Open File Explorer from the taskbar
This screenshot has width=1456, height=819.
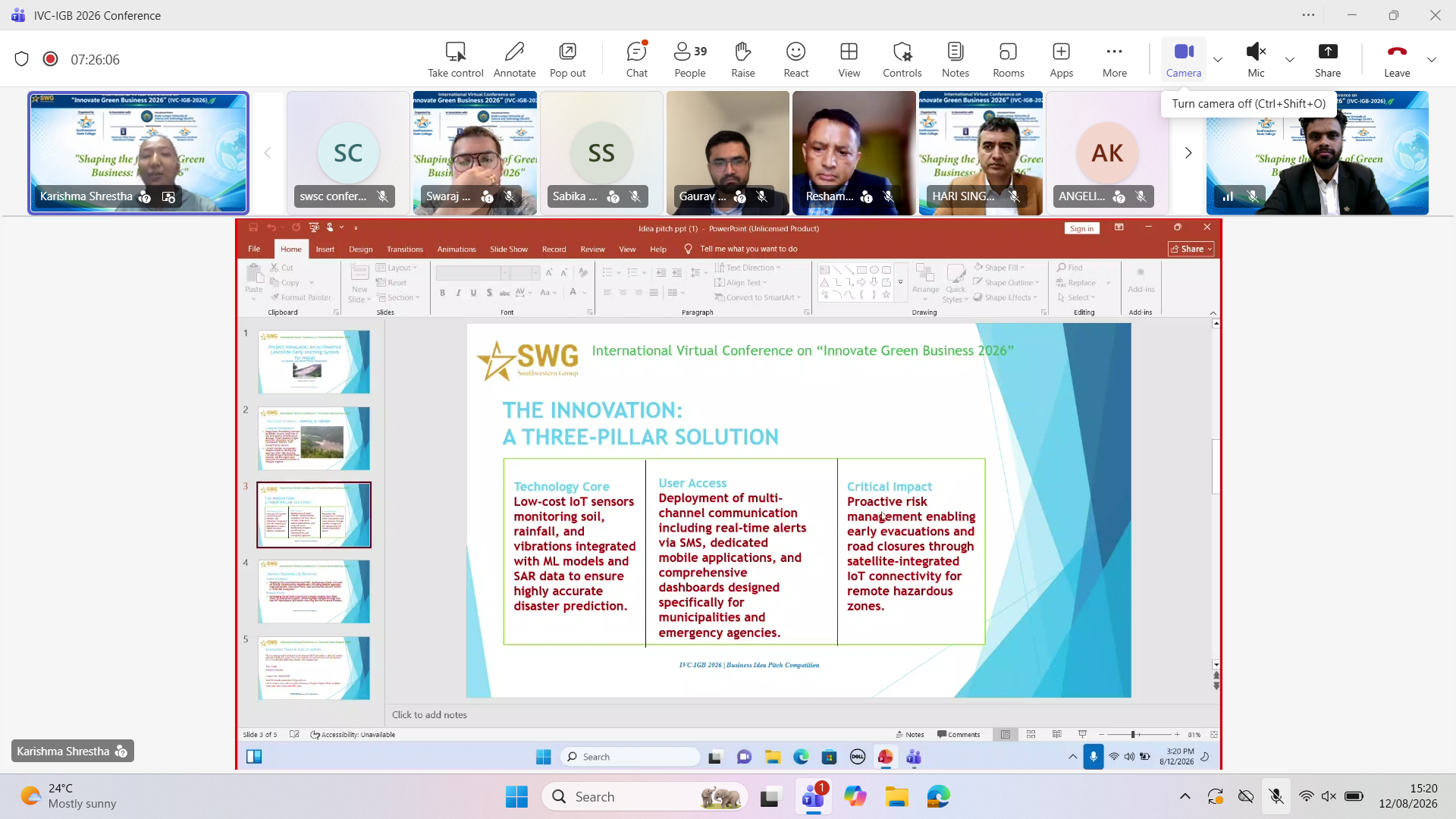click(x=896, y=796)
